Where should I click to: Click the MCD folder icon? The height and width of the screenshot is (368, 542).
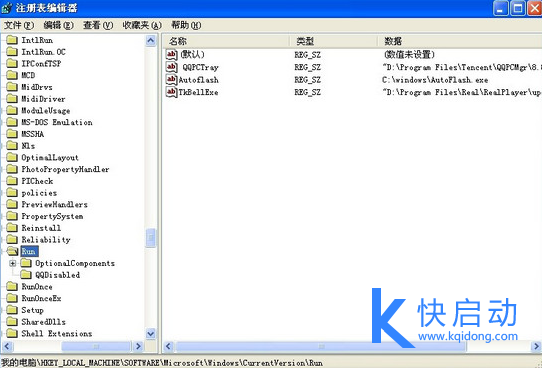tap(12, 75)
